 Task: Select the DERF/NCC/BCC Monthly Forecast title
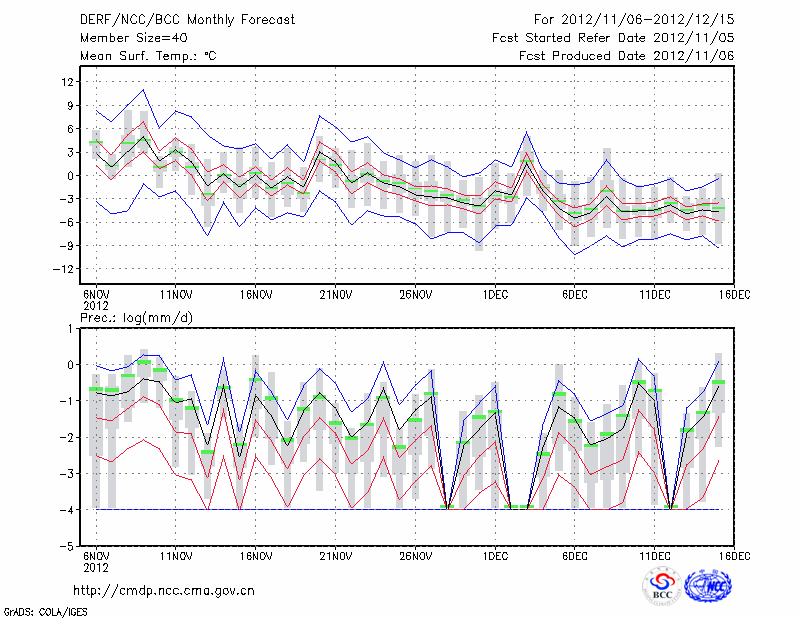(x=186, y=19)
